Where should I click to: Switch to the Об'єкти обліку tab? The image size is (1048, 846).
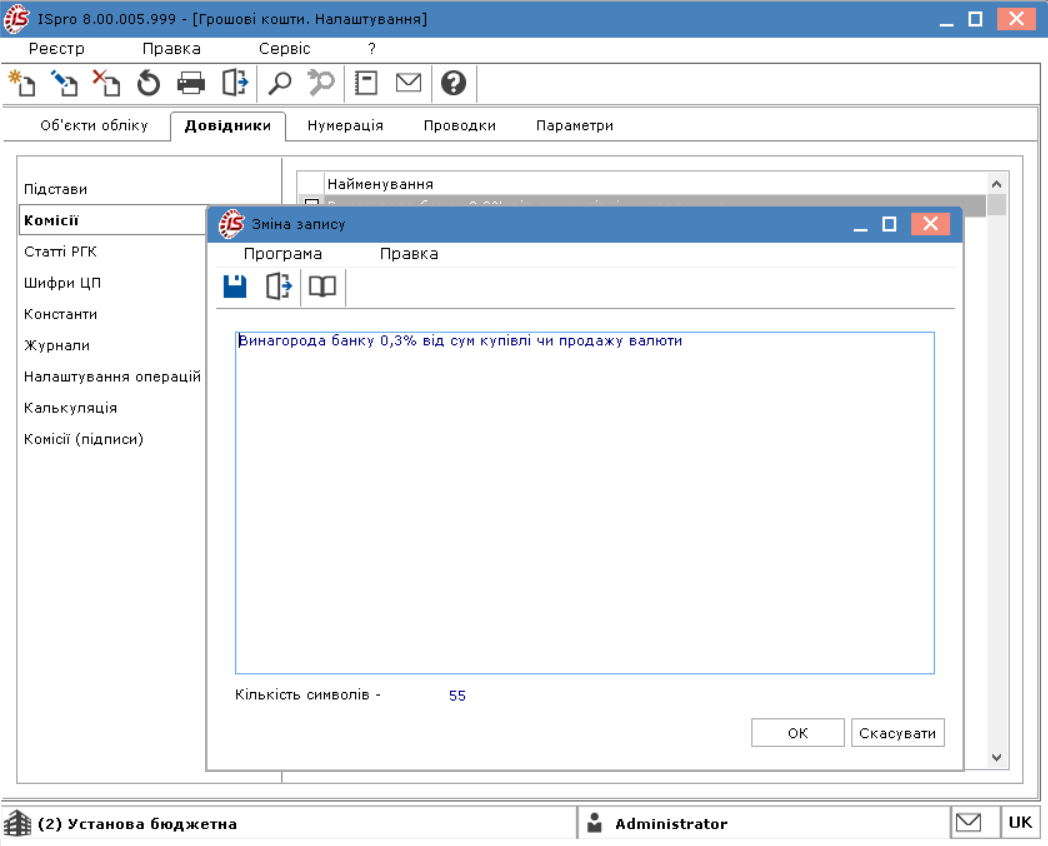pos(94,126)
